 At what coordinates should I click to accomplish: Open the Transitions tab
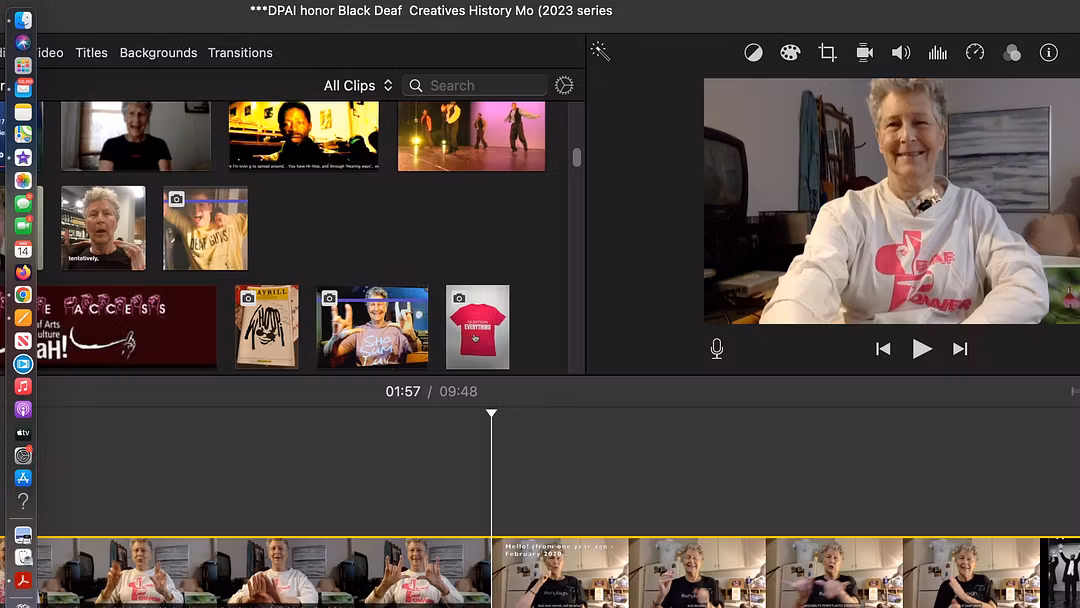click(x=240, y=53)
